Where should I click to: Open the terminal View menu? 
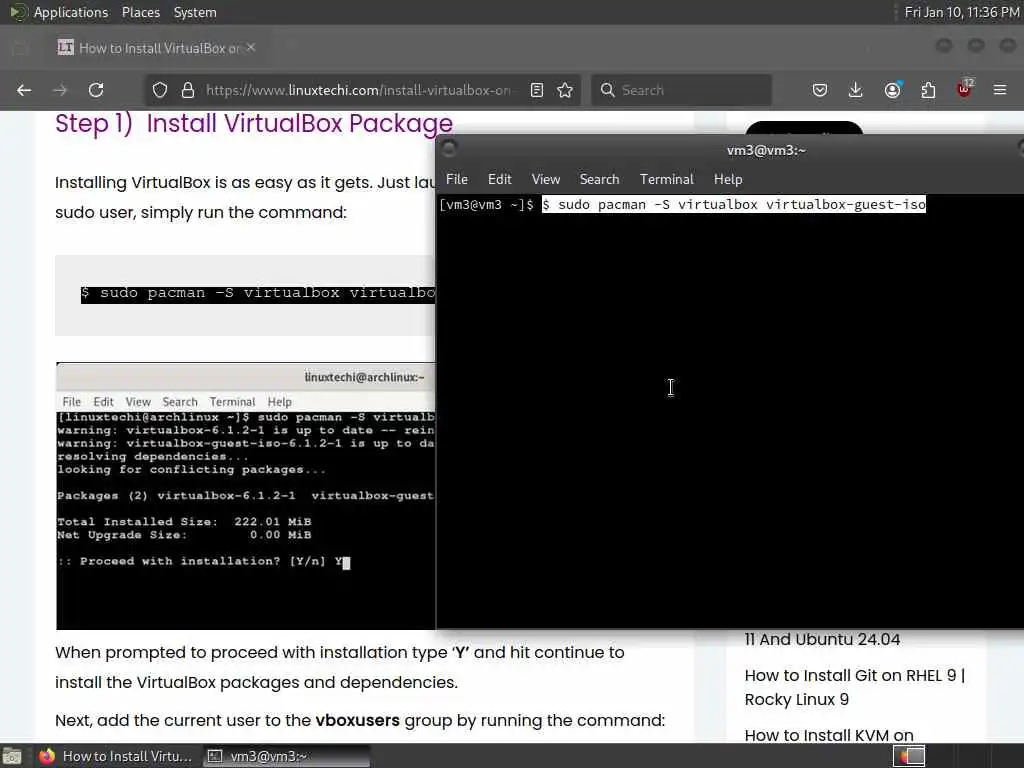click(x=545, y=179)
